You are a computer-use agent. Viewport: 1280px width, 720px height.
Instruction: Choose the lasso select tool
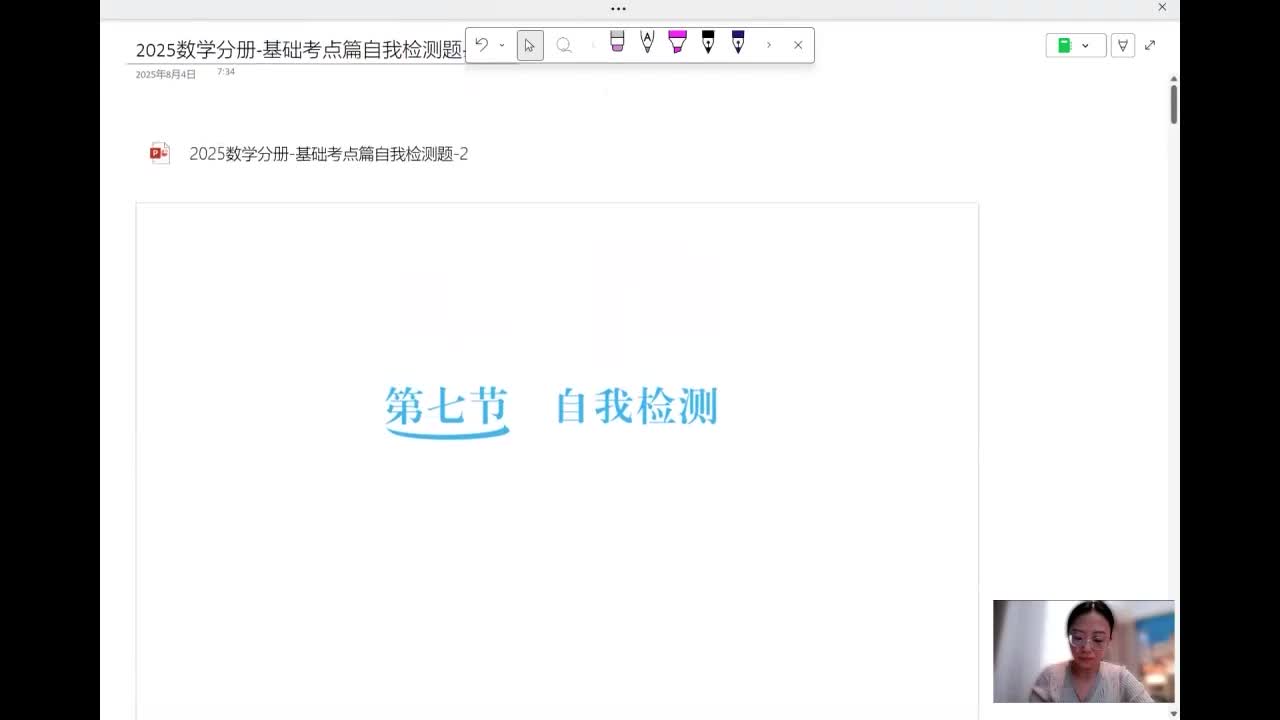[x=564, y=45]
